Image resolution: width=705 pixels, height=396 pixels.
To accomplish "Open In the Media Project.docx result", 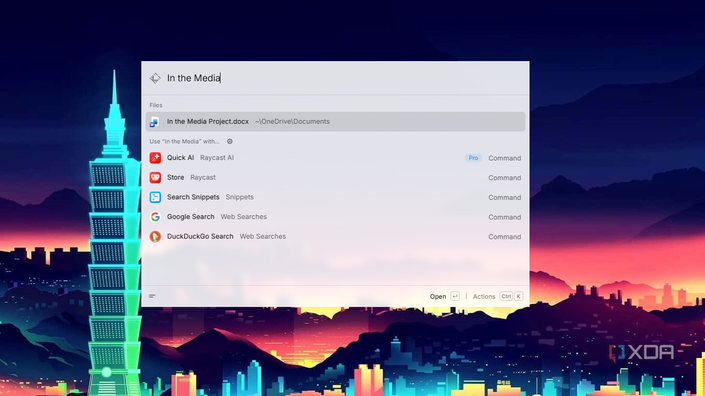I will pyautogui.click(x=335, y=122).
